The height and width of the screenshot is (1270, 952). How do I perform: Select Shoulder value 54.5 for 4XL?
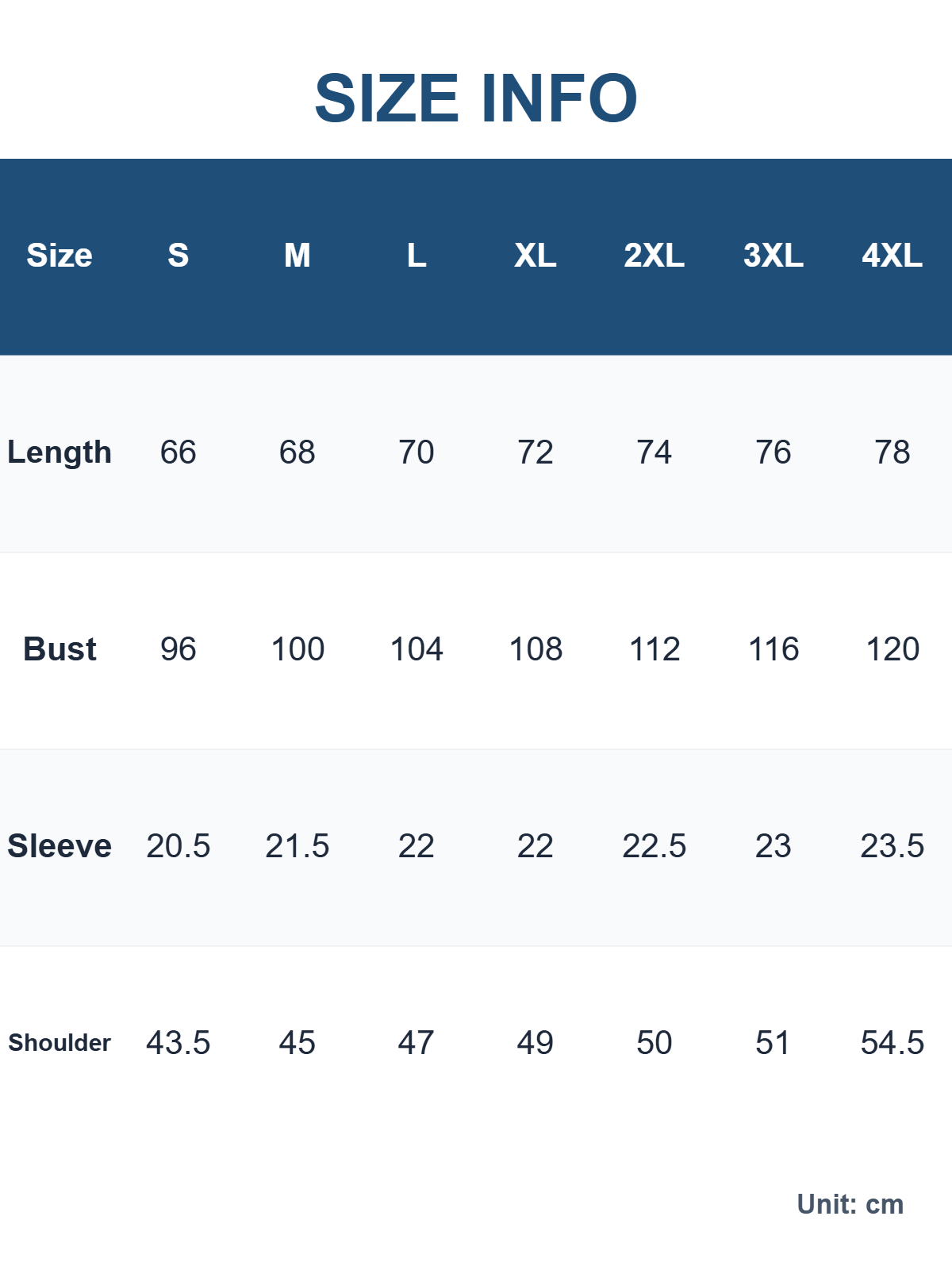coord(892,1043)
